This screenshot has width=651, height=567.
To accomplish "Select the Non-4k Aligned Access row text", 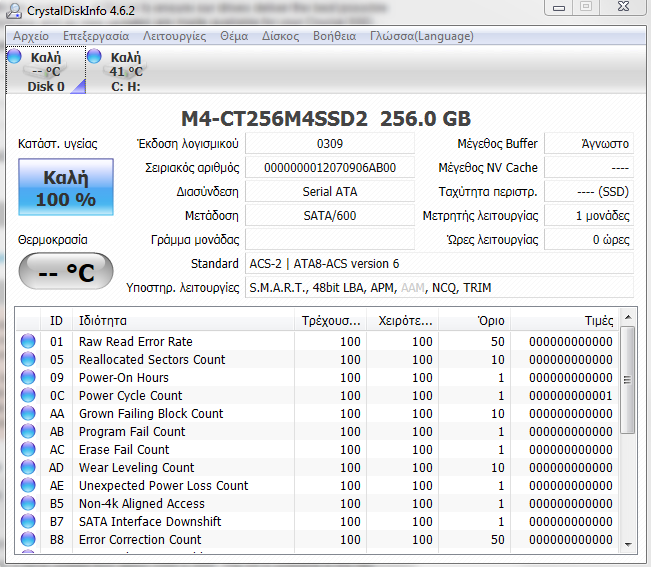I will 142,503.
